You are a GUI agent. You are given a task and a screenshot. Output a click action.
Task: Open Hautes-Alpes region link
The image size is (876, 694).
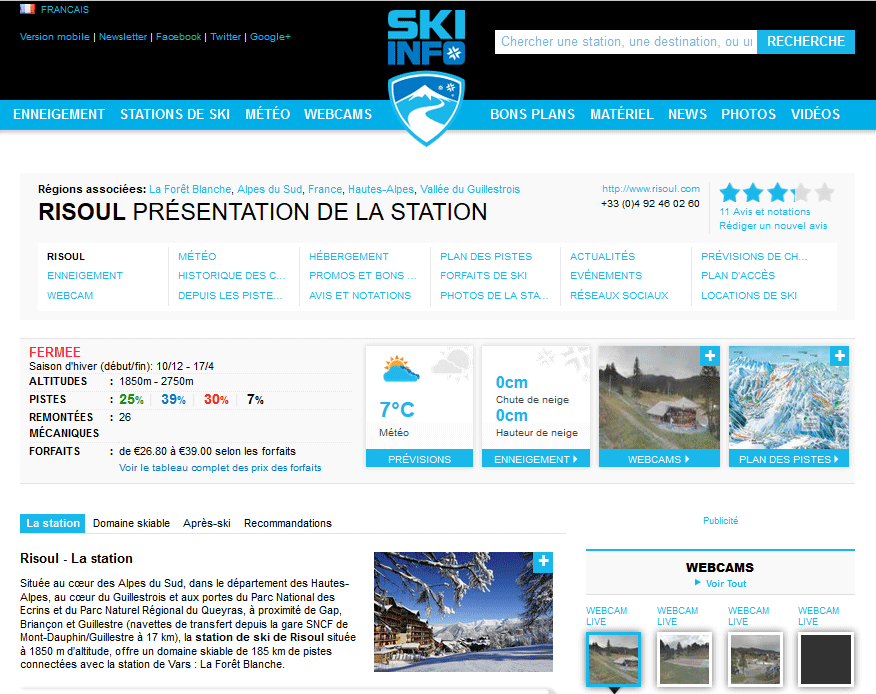click(x=381, y=189)
